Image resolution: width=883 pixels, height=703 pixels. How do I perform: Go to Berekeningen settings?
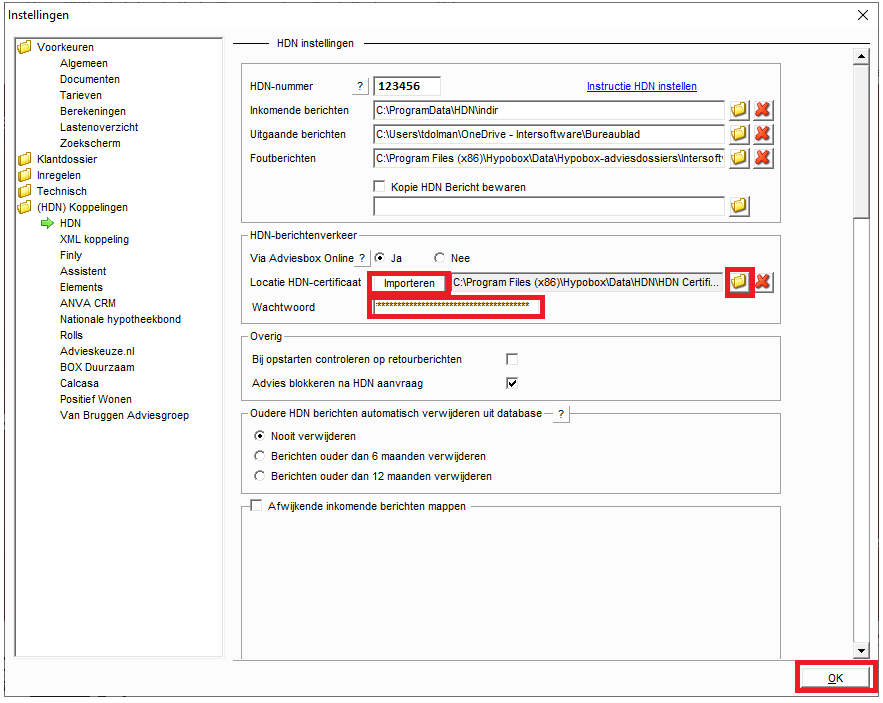[93, 112]
